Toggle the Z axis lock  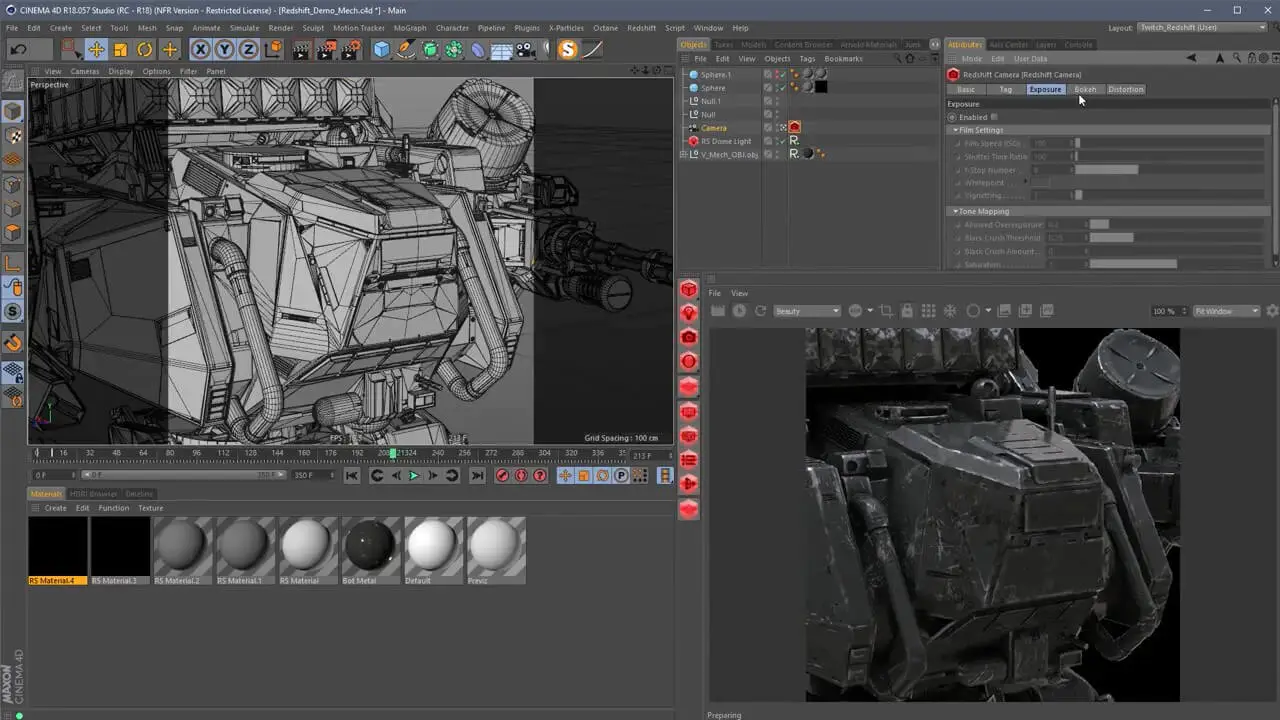click(249, 49)
